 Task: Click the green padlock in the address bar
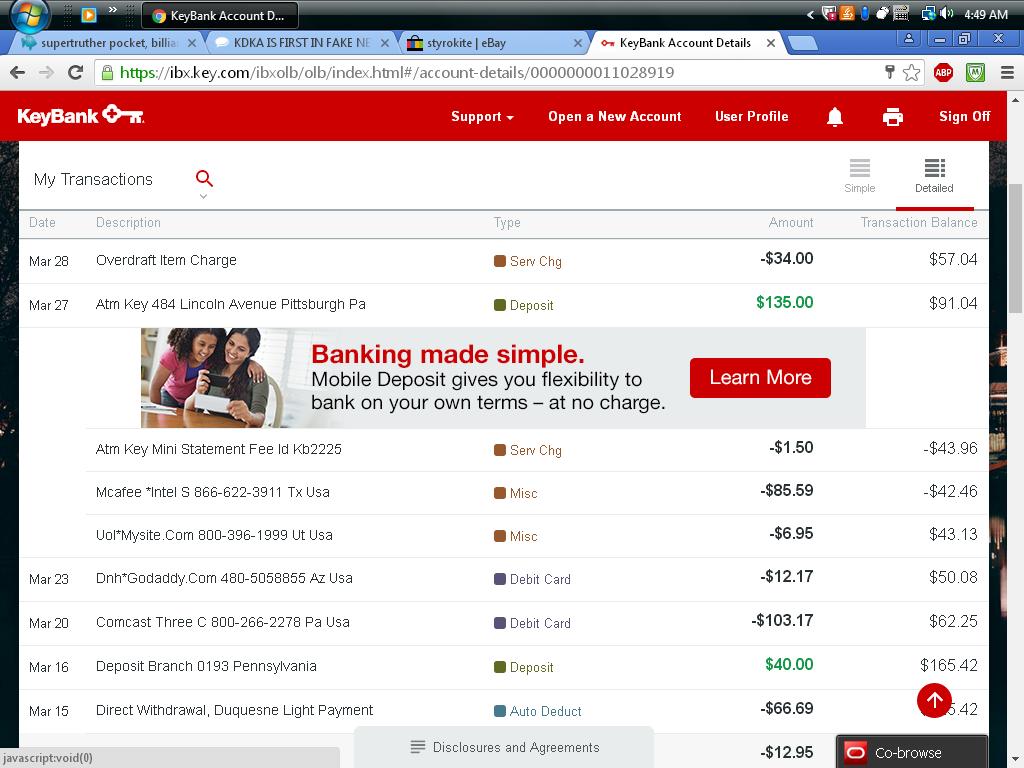(107, 72)
